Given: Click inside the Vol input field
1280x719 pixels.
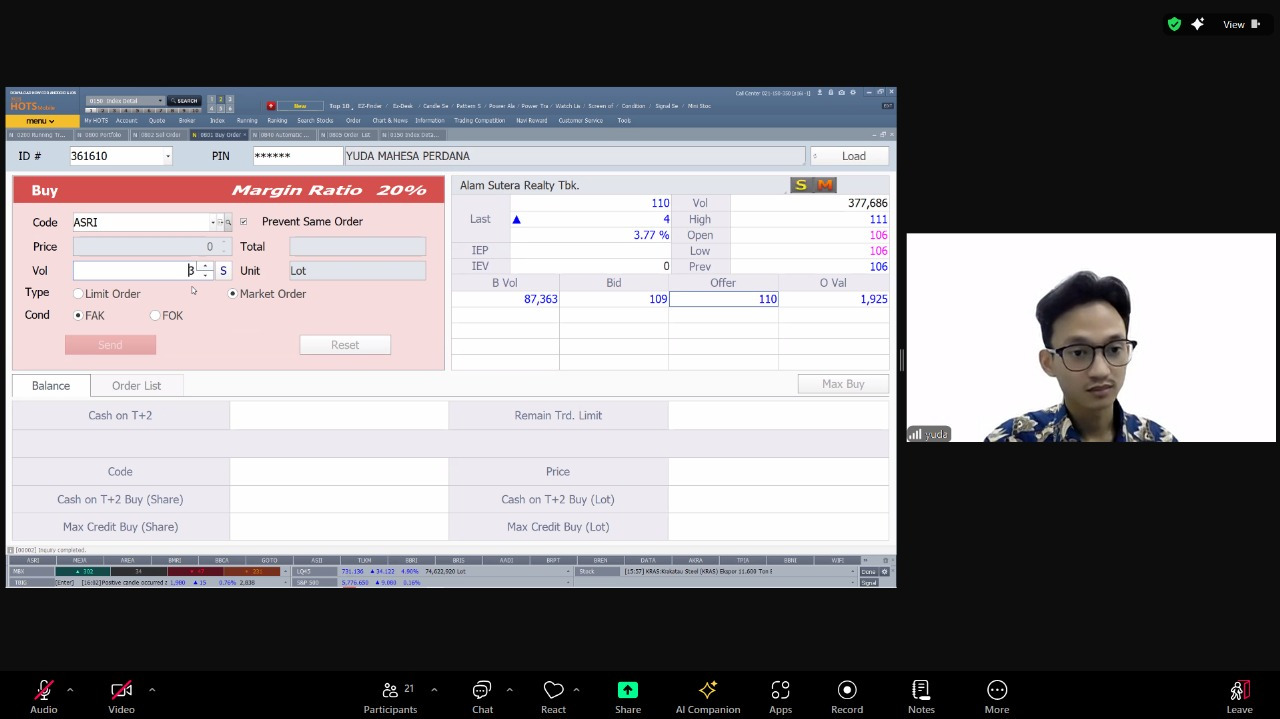Looking at the screenshot, I should point(132,271).
